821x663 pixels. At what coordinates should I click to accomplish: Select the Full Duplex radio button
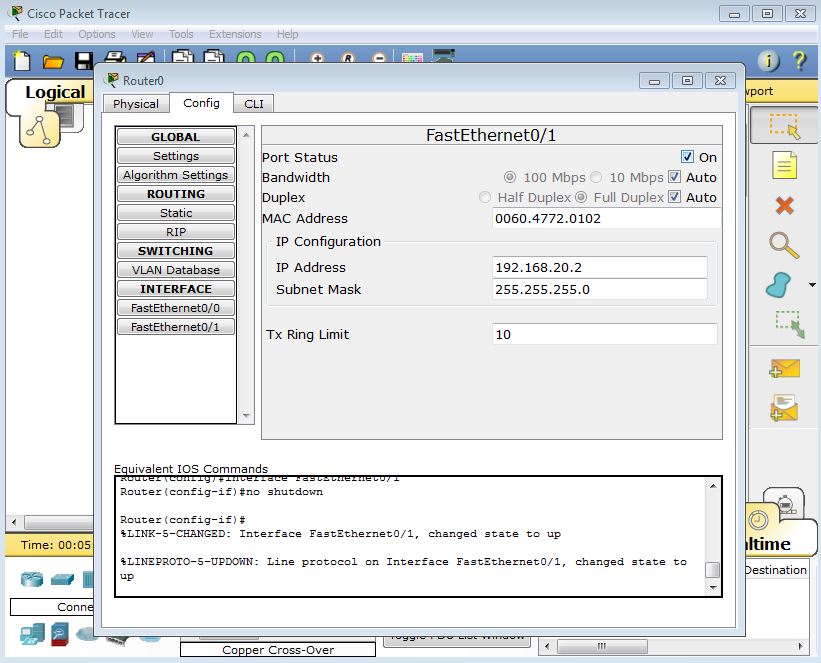point(581,197)
